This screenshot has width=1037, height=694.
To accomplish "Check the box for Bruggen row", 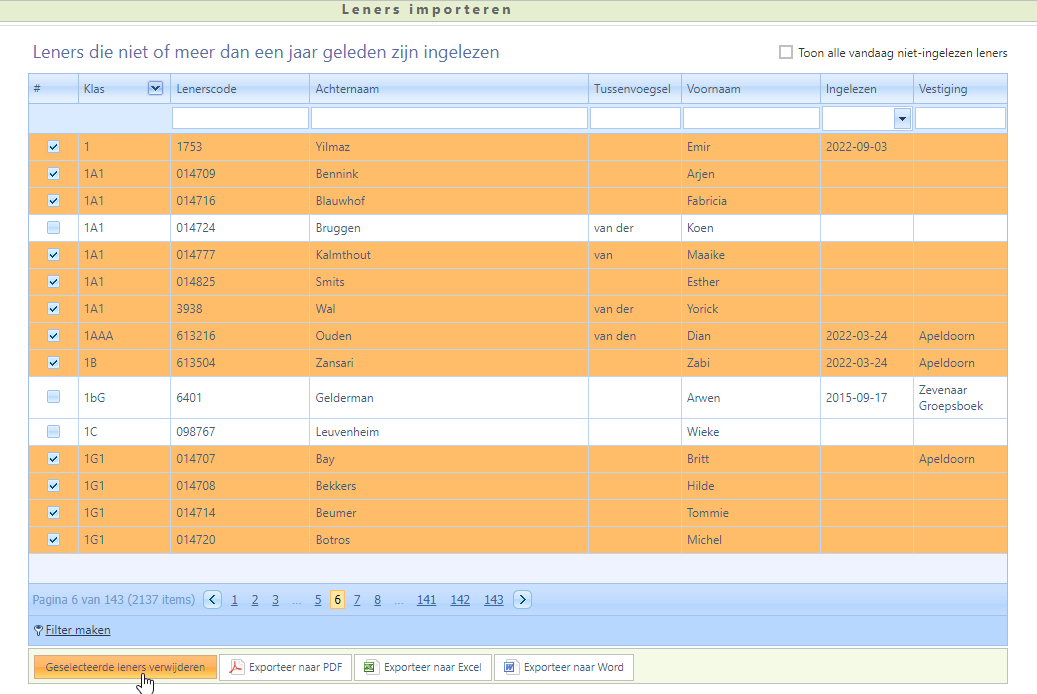I will (54, 228).
